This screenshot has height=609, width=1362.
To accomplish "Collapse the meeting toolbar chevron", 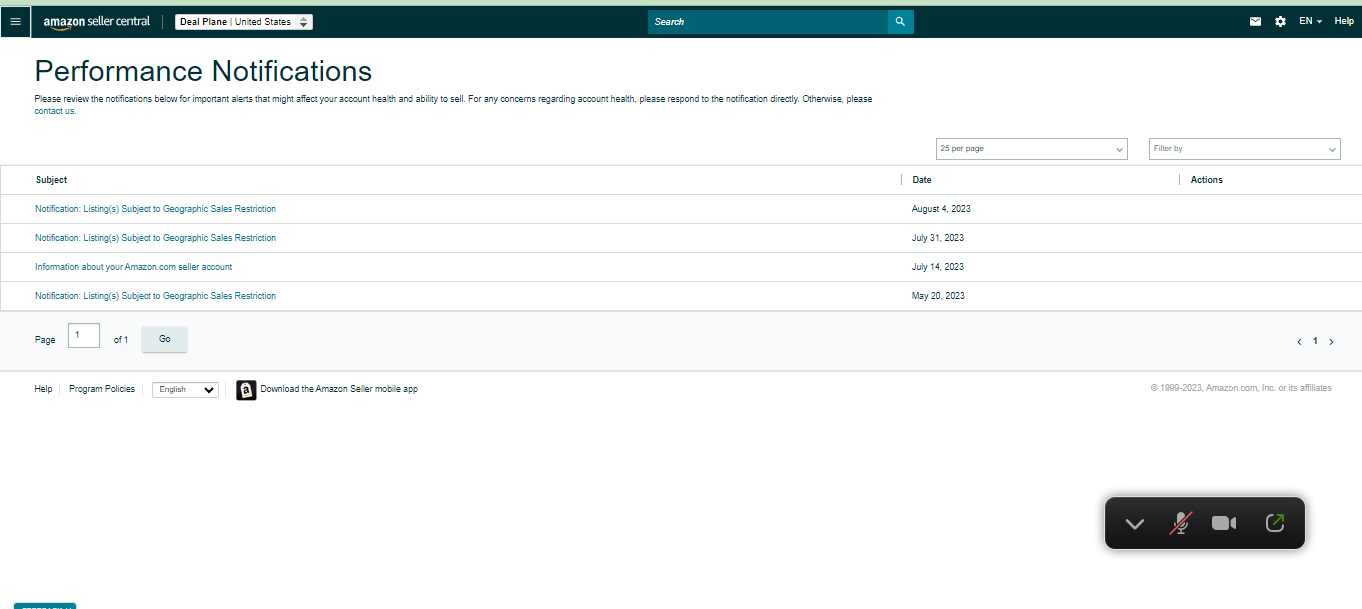I will 1134,523.
